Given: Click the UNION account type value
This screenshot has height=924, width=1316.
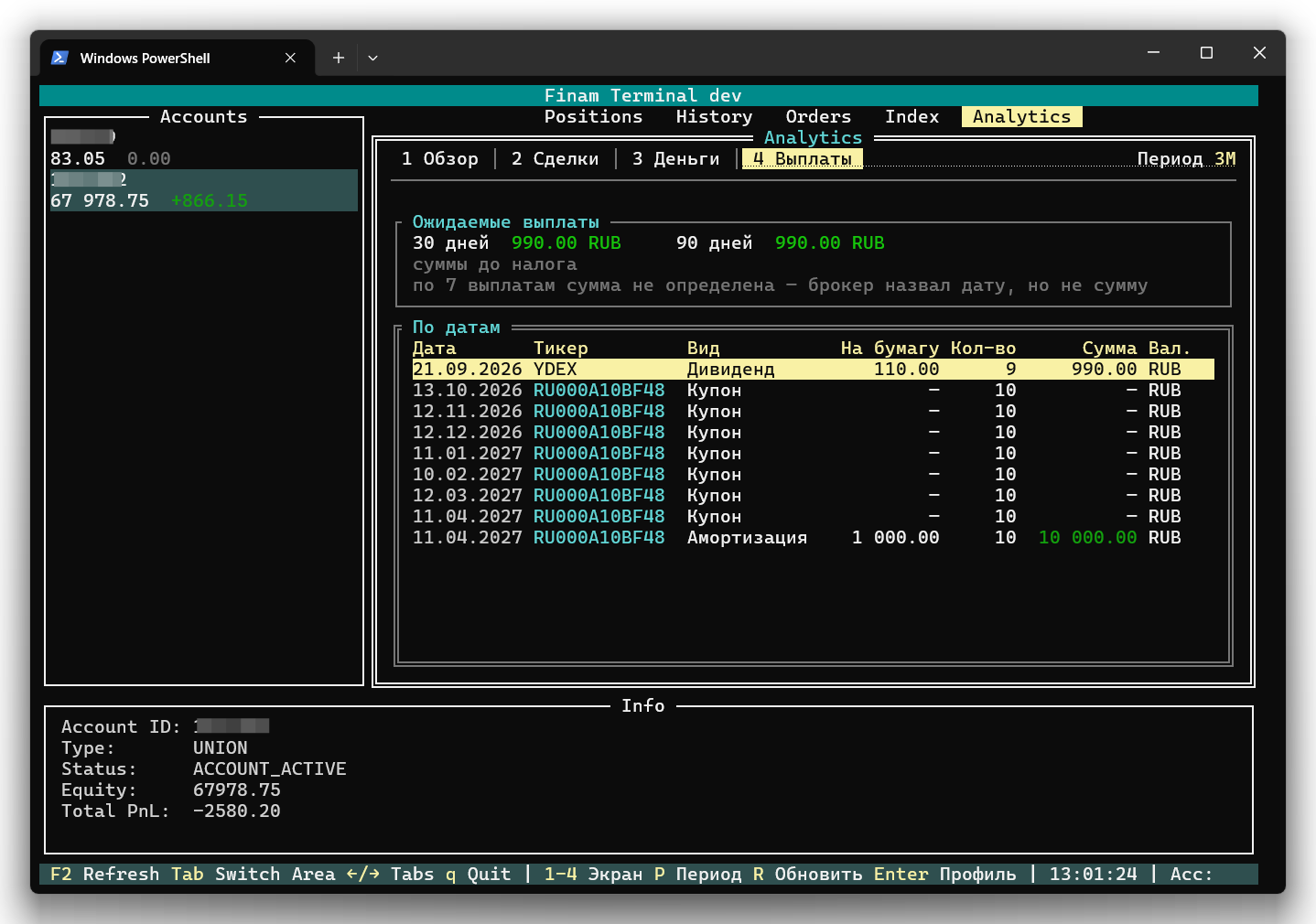Looking at the screenshot, I should tap(220, 748).
